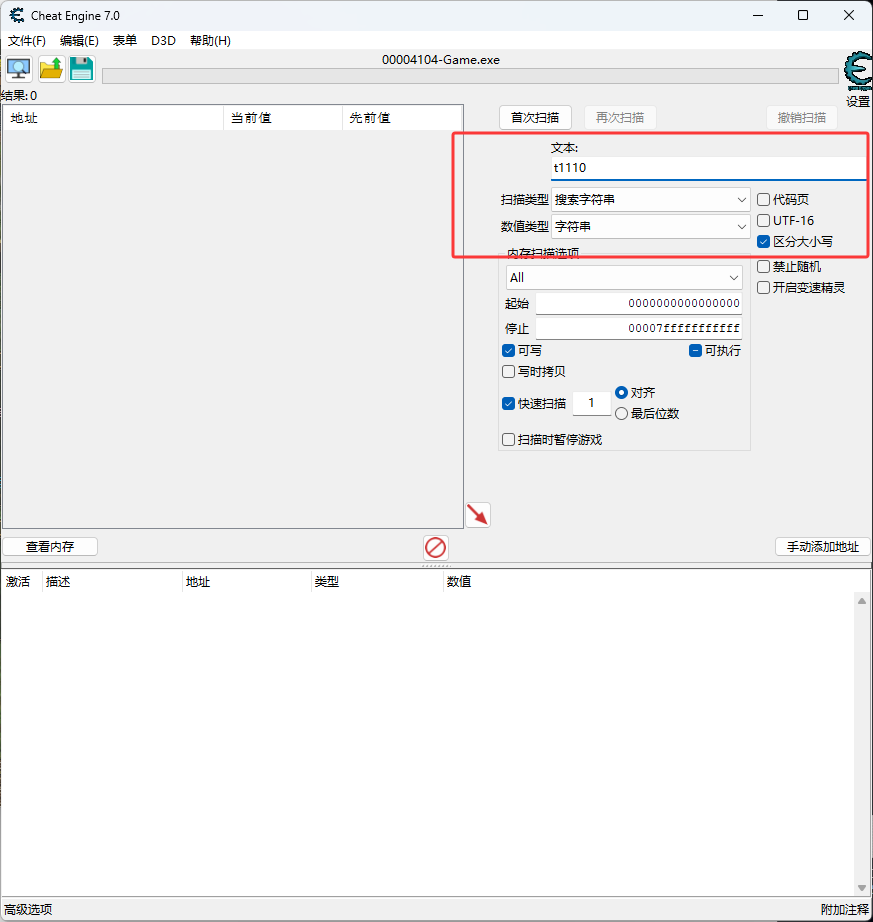Click the 结果:0 results count label
Image resolution: width=873 pixels, height=922 pixels.
(x=19, y=95)
